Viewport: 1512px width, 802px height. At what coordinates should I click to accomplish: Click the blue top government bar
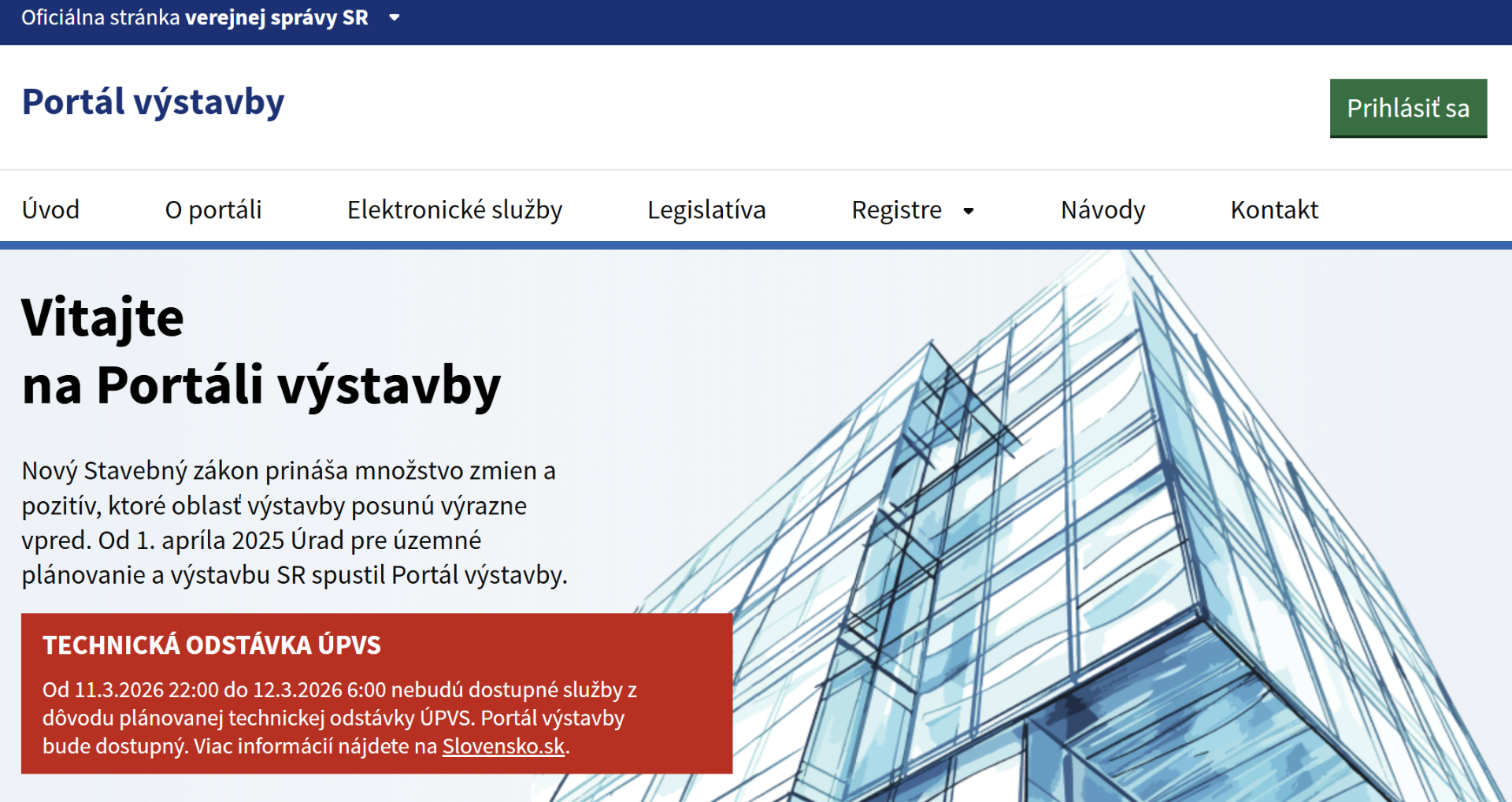[x=756, y=17]
